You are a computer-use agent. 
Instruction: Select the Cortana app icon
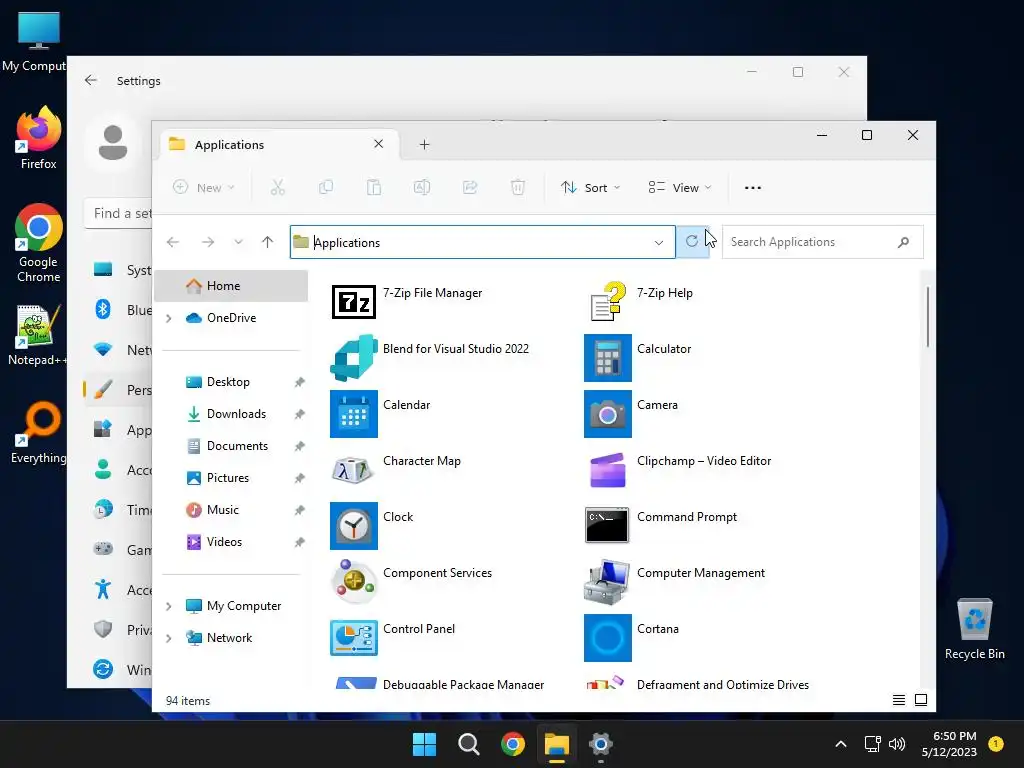click(607, 637)
